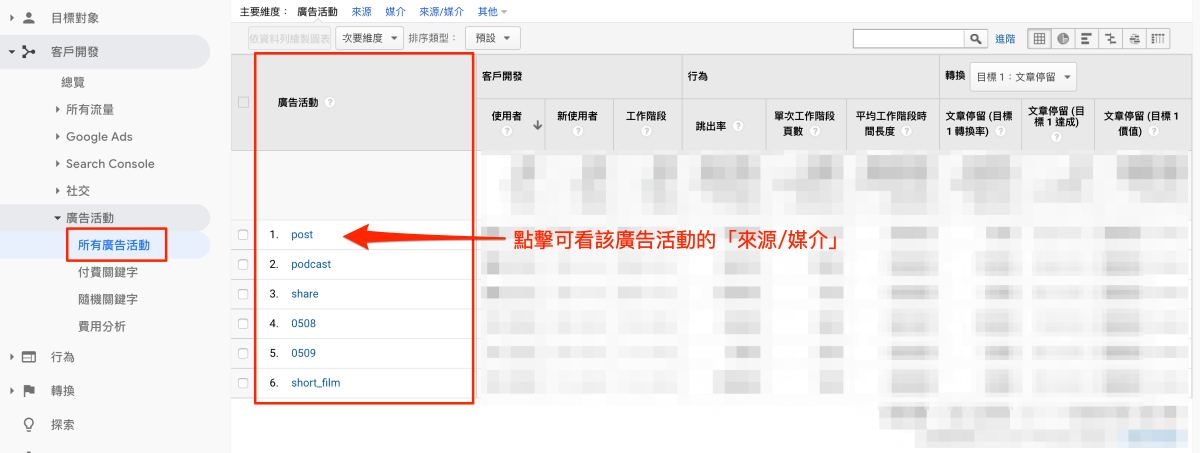1200x453 pixels.
Task: Open the podcast campaign link
Action: pos(311,265)
